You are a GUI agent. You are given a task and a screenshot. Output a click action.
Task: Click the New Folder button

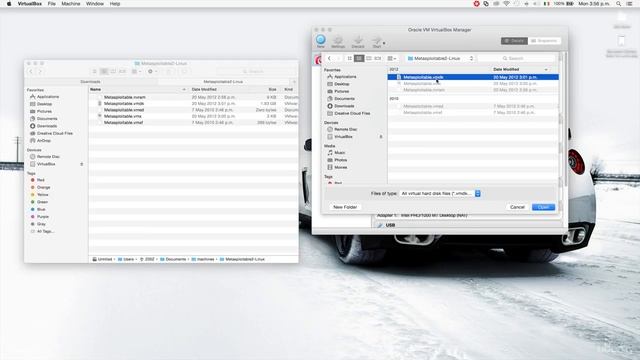345,207
